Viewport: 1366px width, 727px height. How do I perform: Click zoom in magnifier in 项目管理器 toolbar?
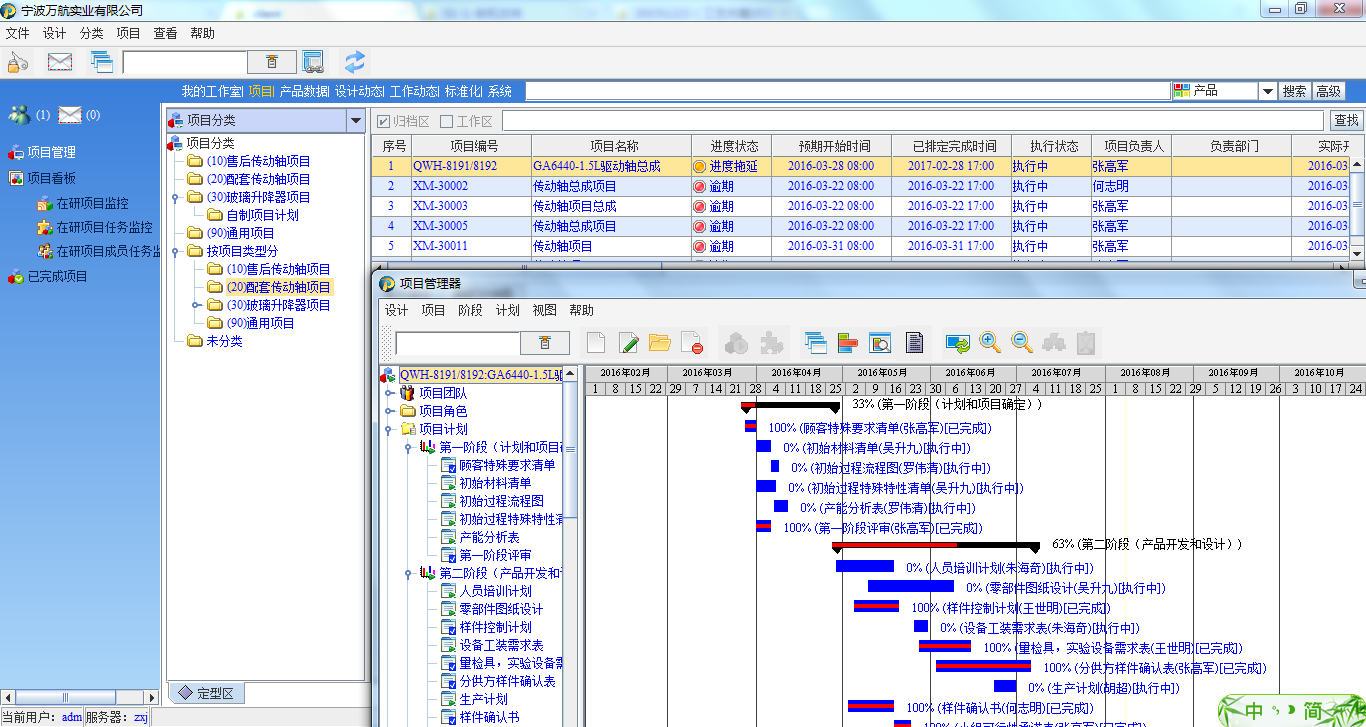990,343
